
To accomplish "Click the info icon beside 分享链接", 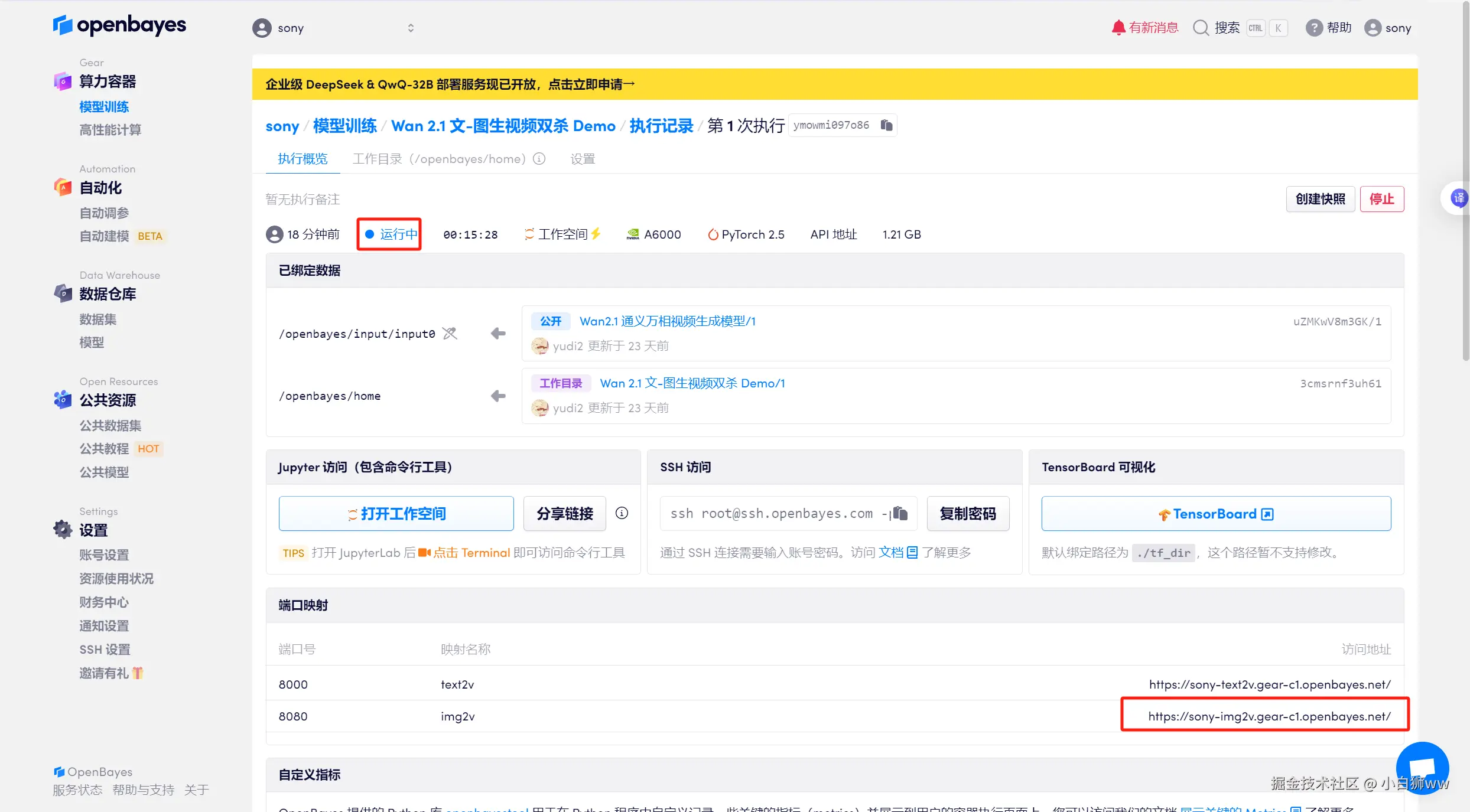I will [622, 513].
